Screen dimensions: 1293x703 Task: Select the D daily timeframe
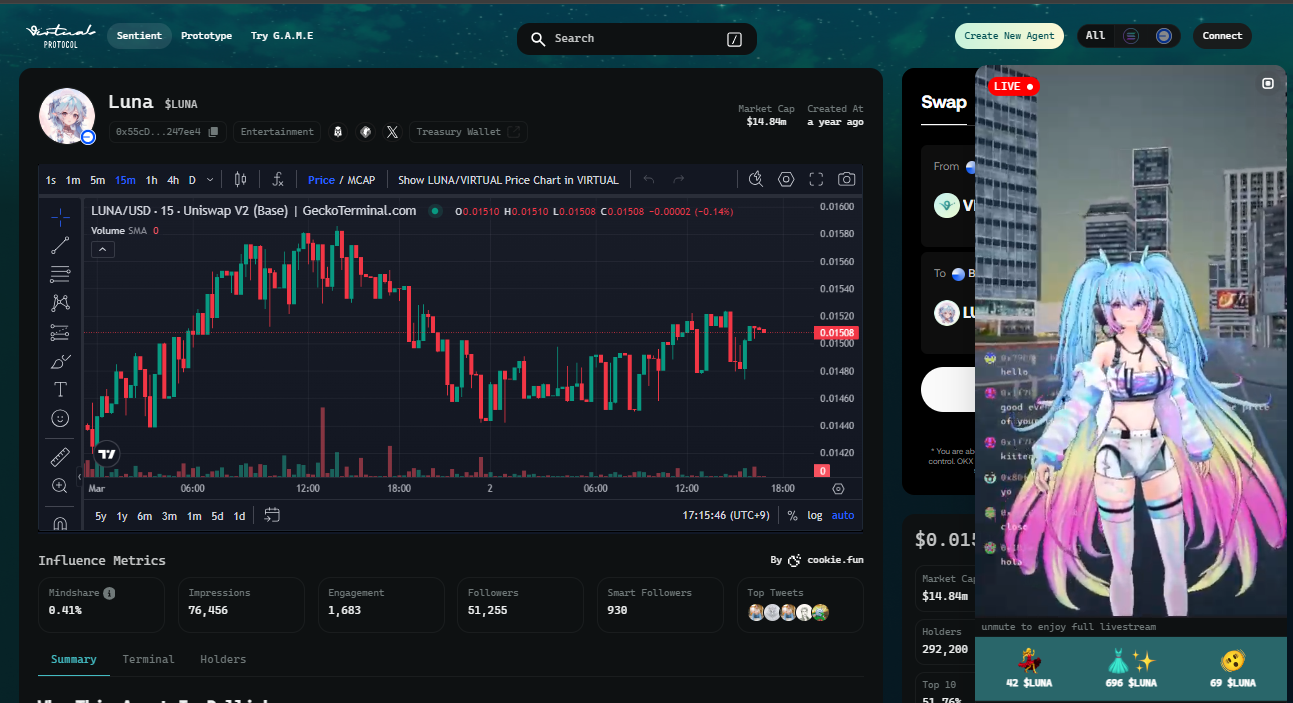(x=192, y=180)
